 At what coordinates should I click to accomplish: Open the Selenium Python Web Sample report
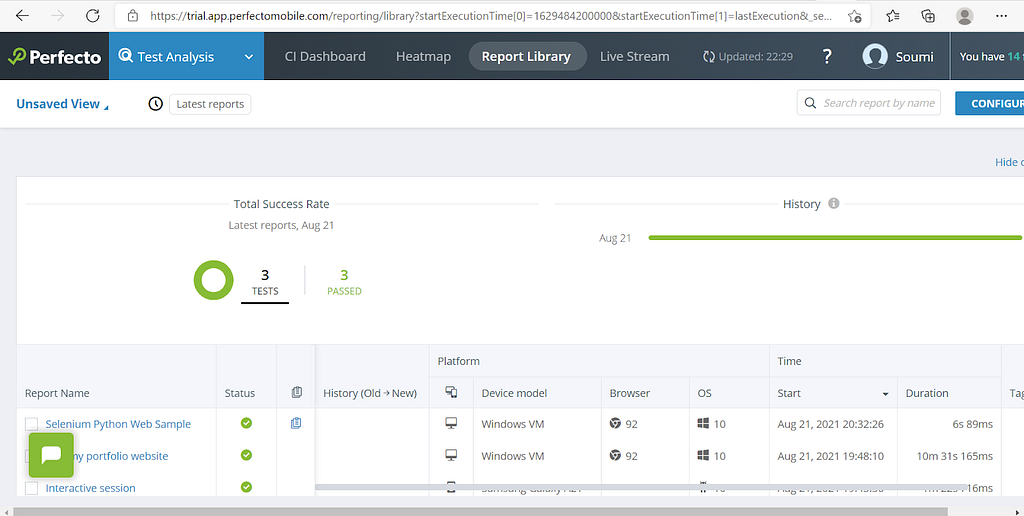118,424
